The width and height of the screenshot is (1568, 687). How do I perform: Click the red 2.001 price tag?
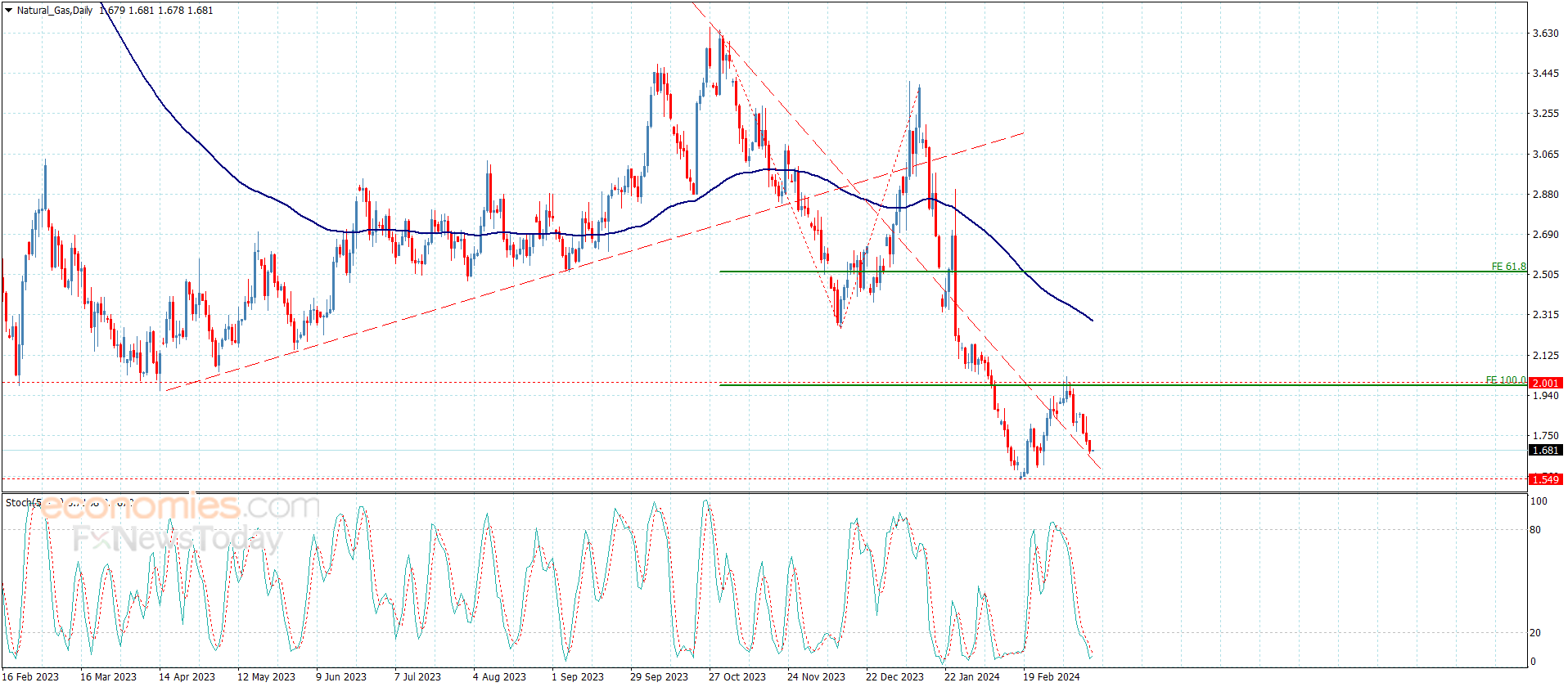tap(1545, 383)
